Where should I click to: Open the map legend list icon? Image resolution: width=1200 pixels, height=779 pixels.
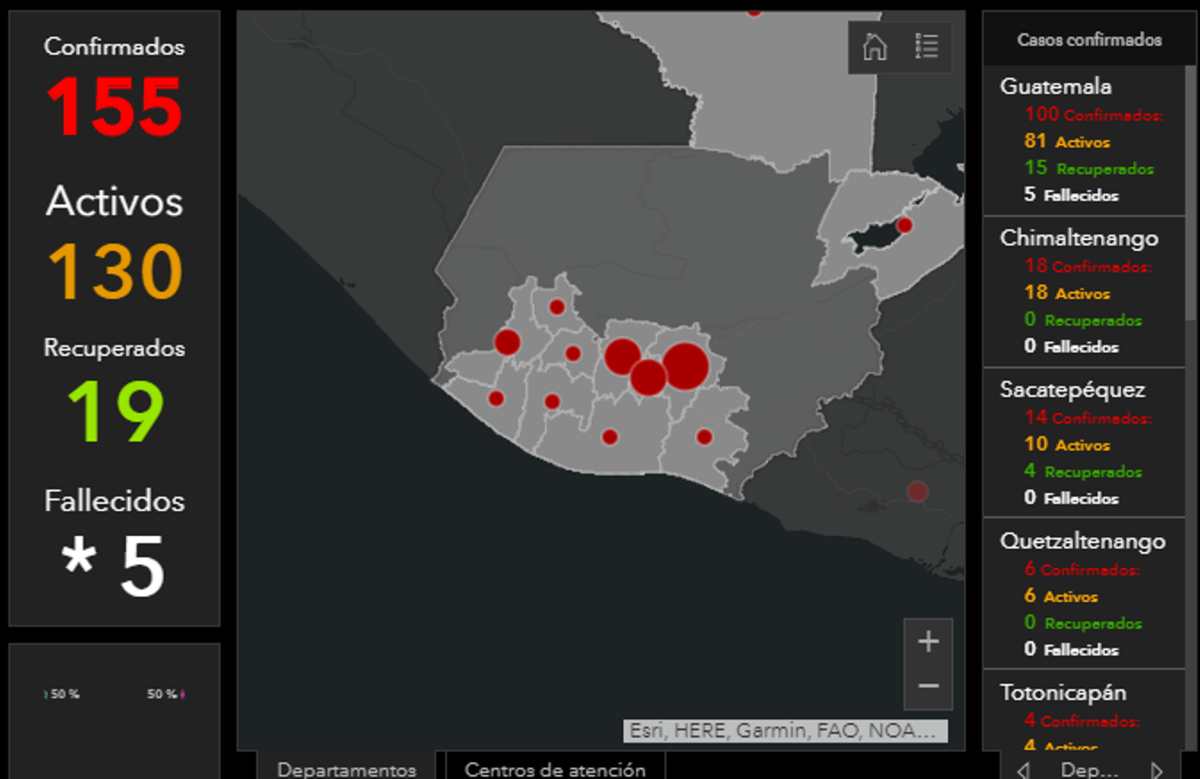926,47
